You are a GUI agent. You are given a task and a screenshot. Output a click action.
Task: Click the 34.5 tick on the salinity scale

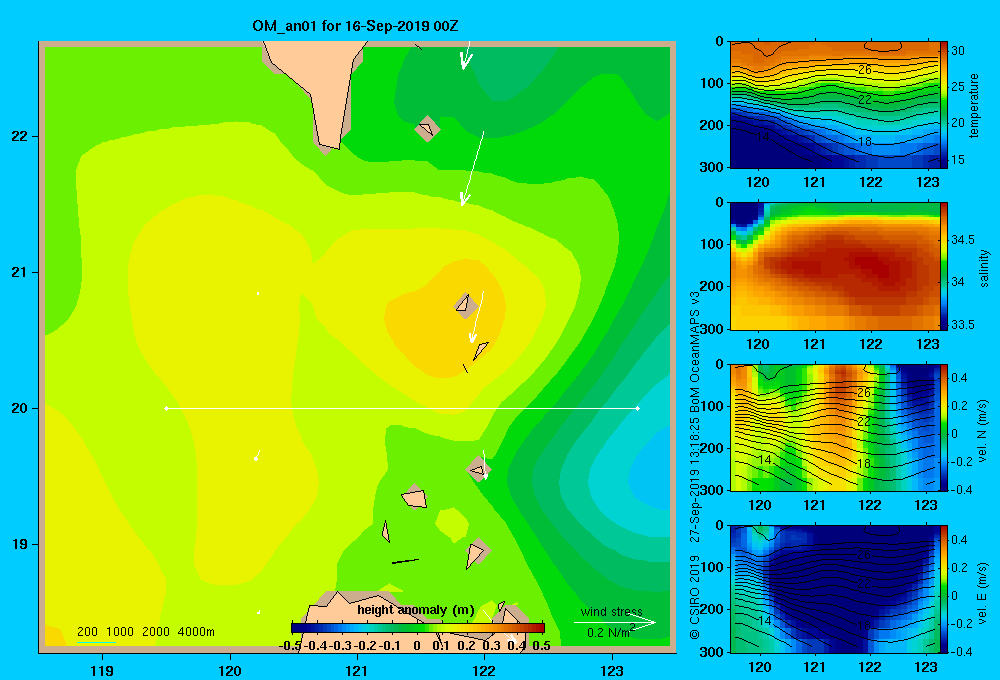point(962,240)
